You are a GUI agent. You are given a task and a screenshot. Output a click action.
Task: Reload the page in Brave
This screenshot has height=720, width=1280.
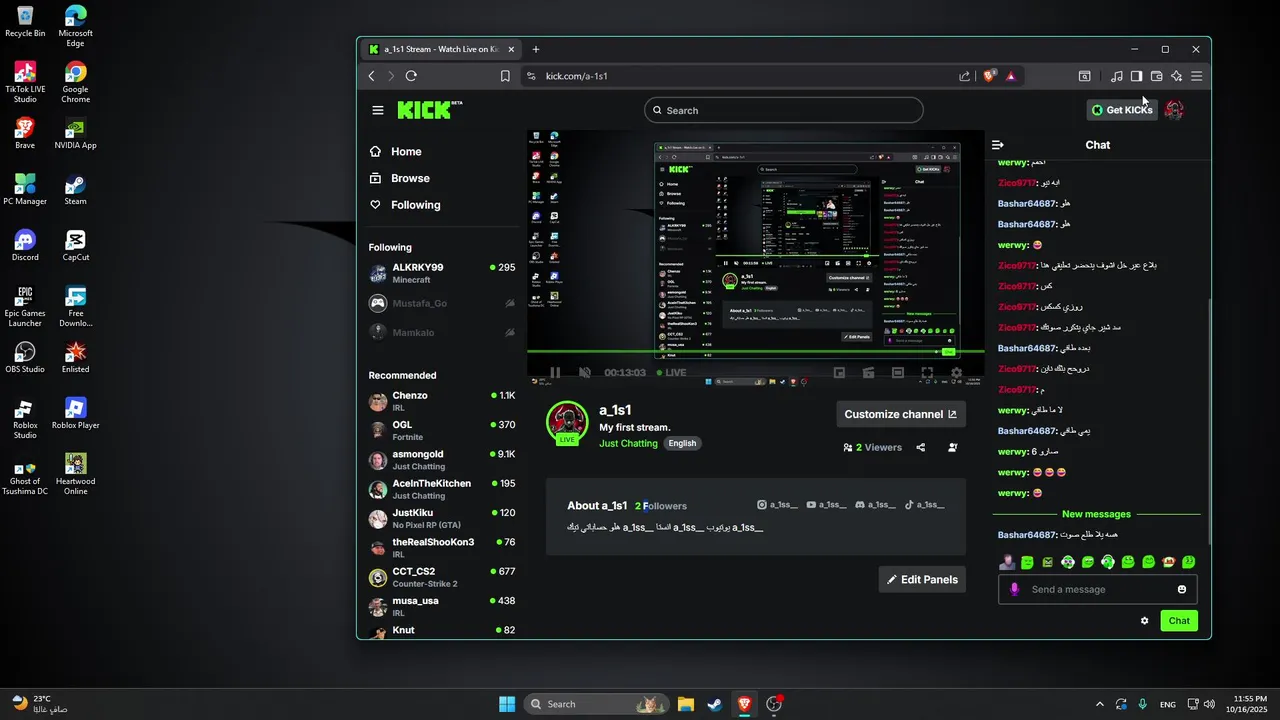[x=411, y=76]
